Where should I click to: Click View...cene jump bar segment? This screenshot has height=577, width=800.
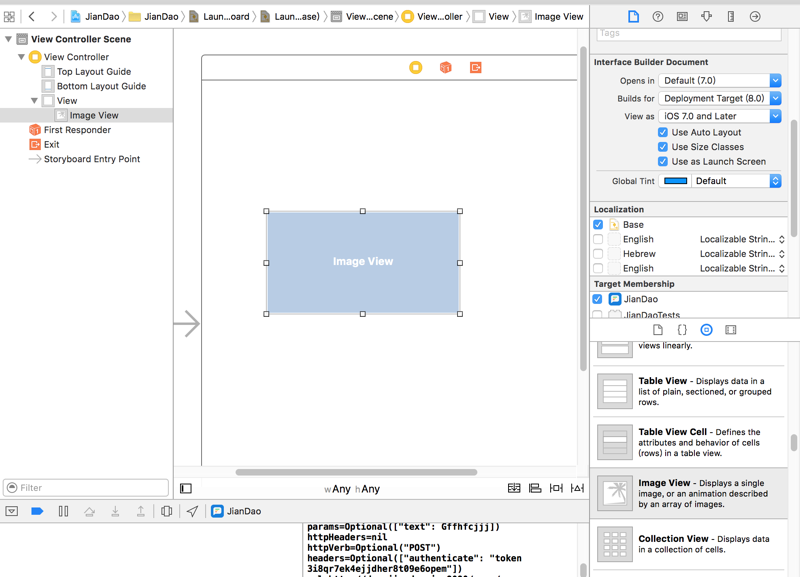[363, 17]
